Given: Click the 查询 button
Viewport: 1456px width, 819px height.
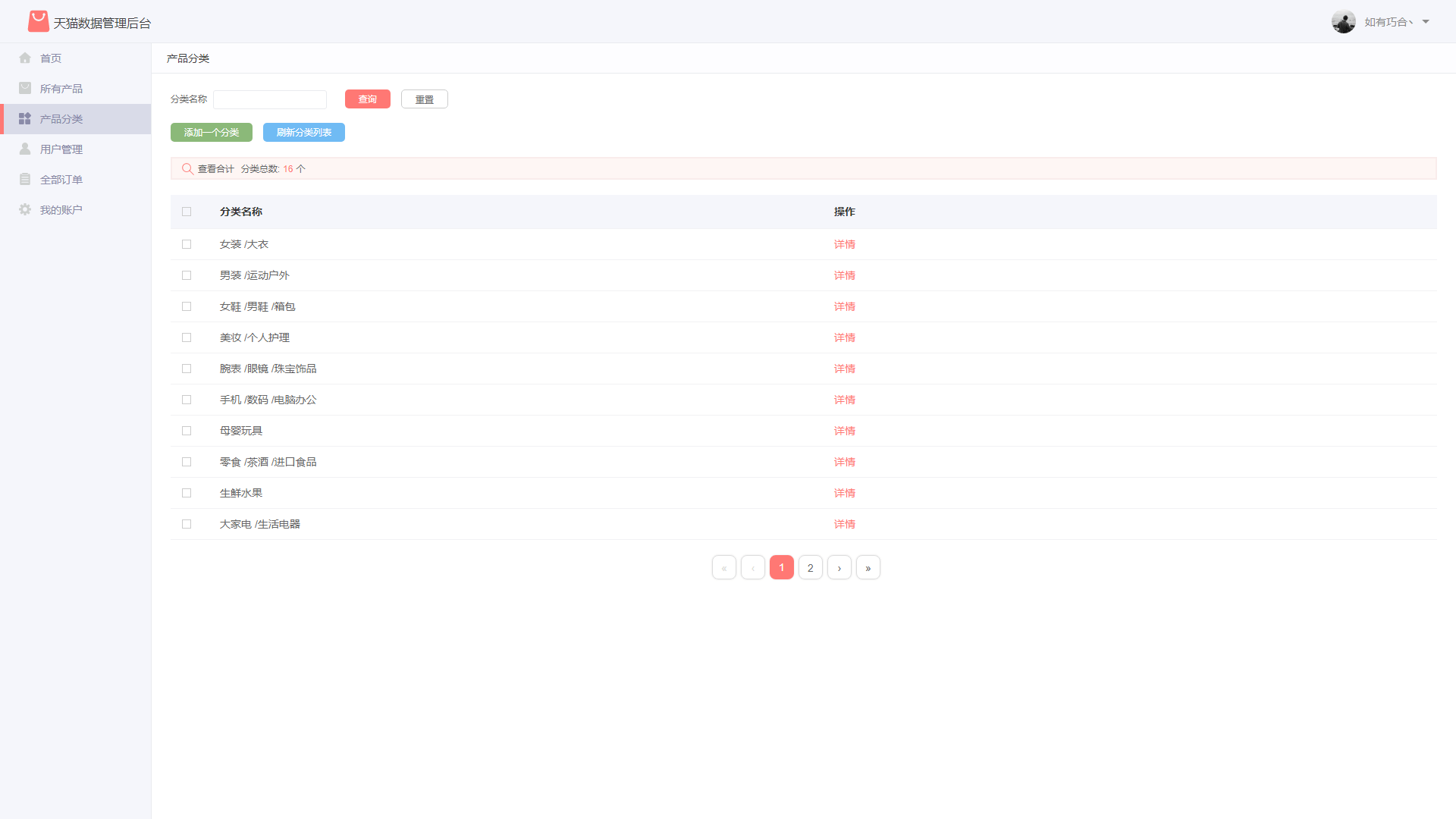Looking at the screenshot, I should pos(368,99).
